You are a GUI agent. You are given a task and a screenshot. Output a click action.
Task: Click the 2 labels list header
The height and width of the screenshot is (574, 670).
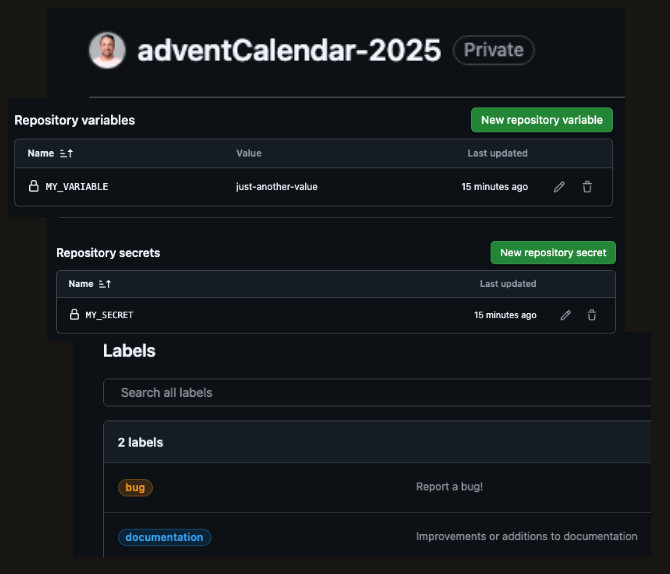pyautogui.click(x=140, y=442)
